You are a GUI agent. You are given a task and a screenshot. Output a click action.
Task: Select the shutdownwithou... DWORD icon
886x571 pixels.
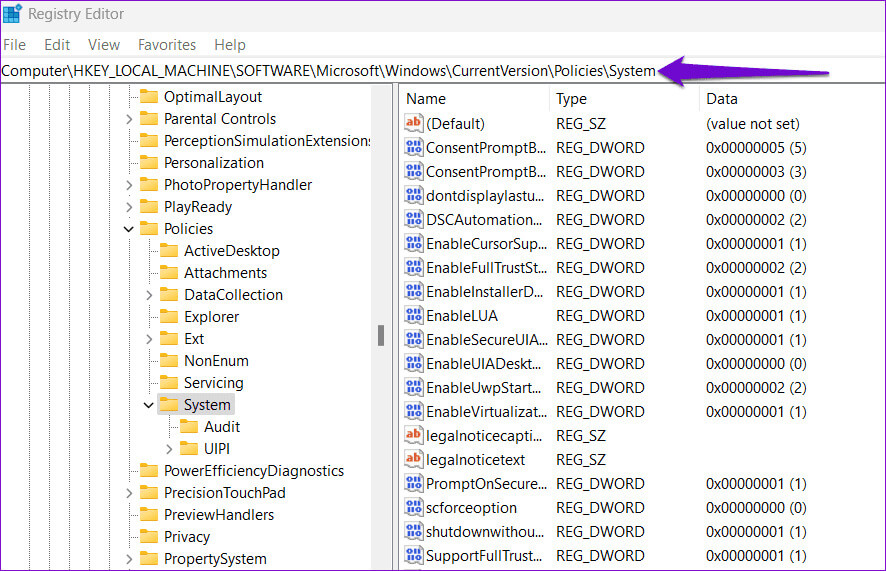pyautogui.click(x=414, y=531)
